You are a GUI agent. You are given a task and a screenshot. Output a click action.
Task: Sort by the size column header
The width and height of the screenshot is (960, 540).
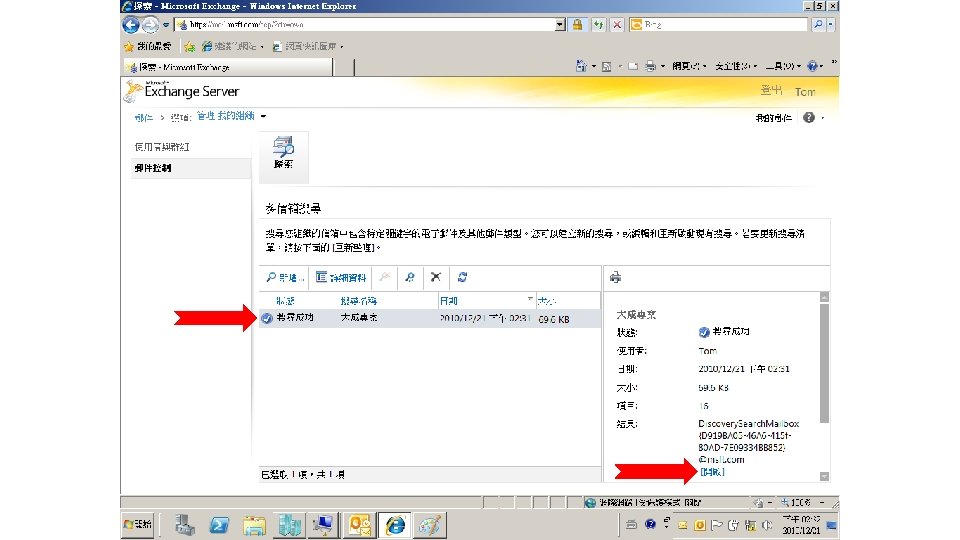[x=546, y=301]
